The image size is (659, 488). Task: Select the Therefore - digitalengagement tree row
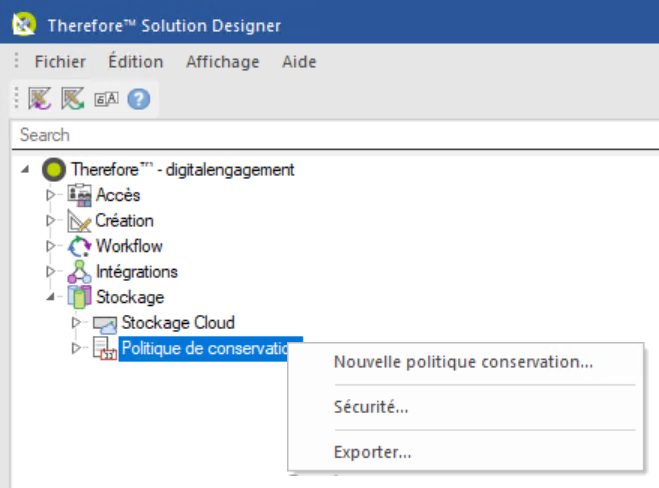point(183,170)
